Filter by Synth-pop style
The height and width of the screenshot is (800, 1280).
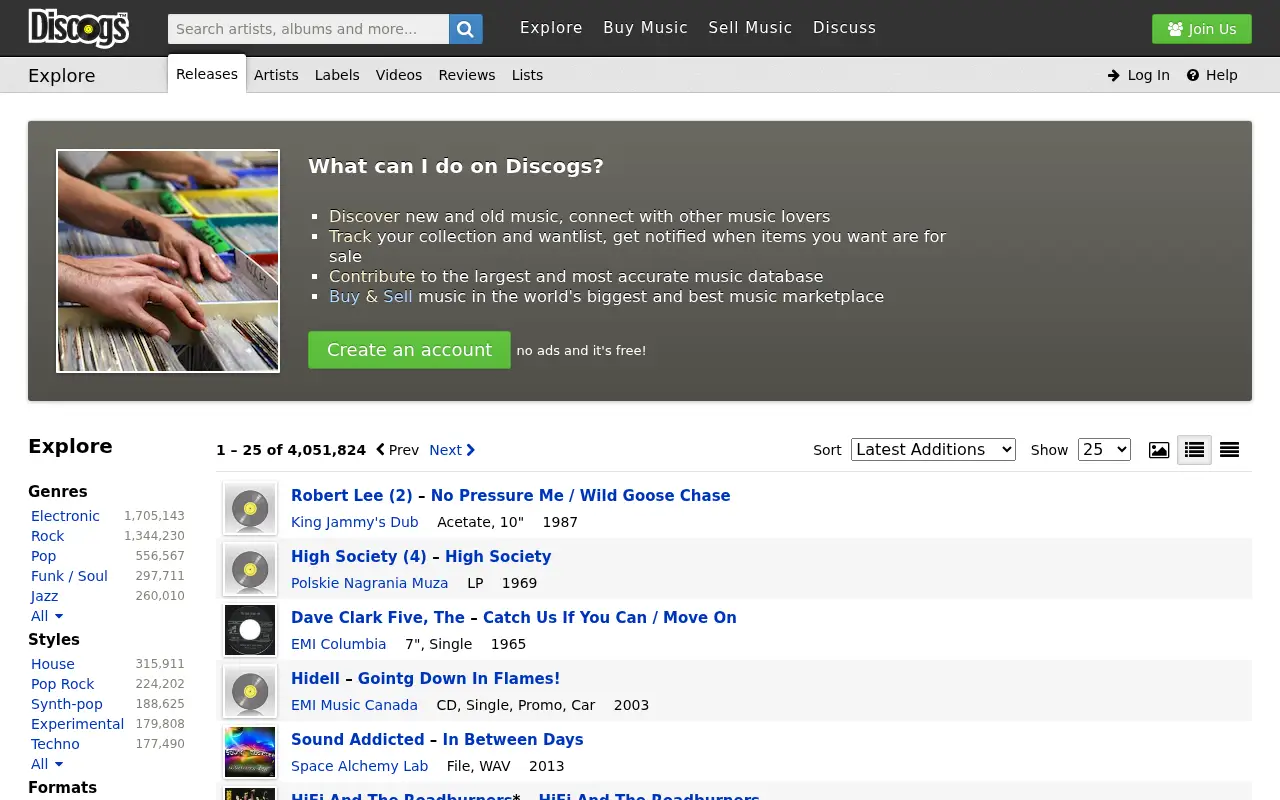67,704
